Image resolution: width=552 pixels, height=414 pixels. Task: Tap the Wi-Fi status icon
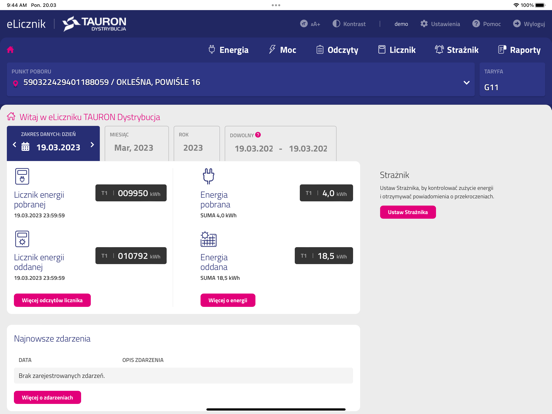coord(516,5)
